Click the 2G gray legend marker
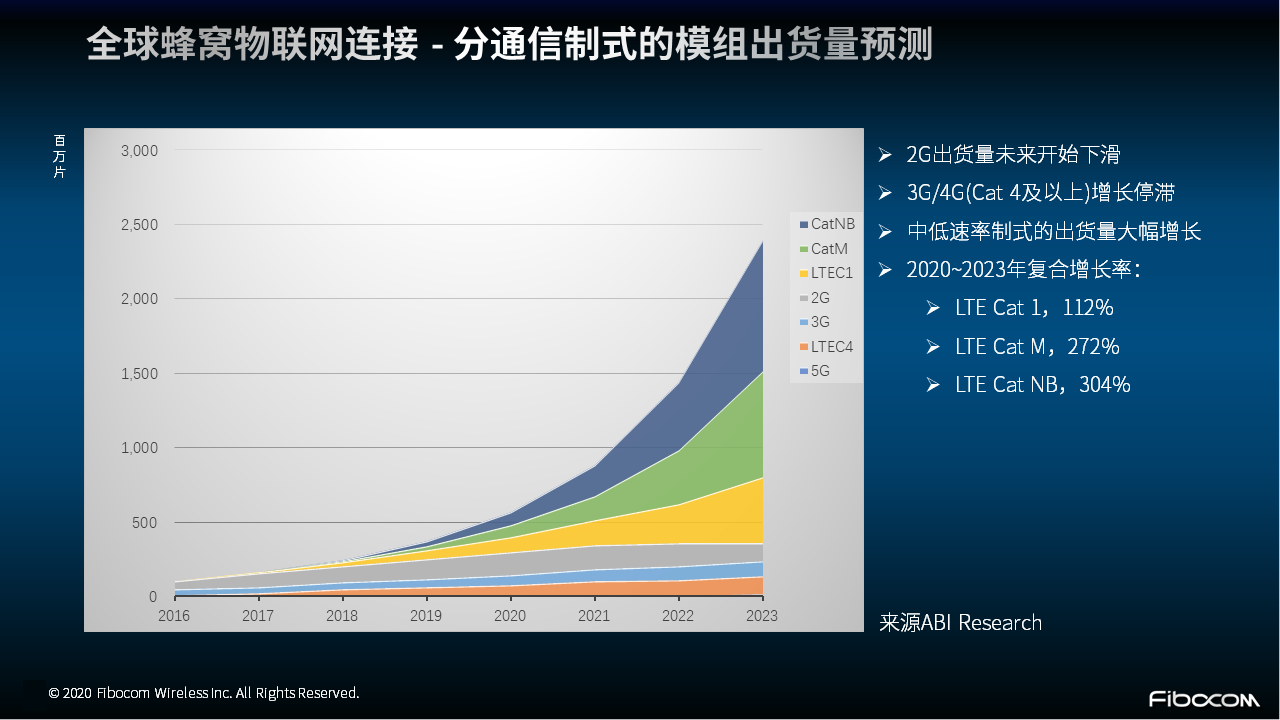The width and height of the screenshot is (1280, 720). (803, 298)
